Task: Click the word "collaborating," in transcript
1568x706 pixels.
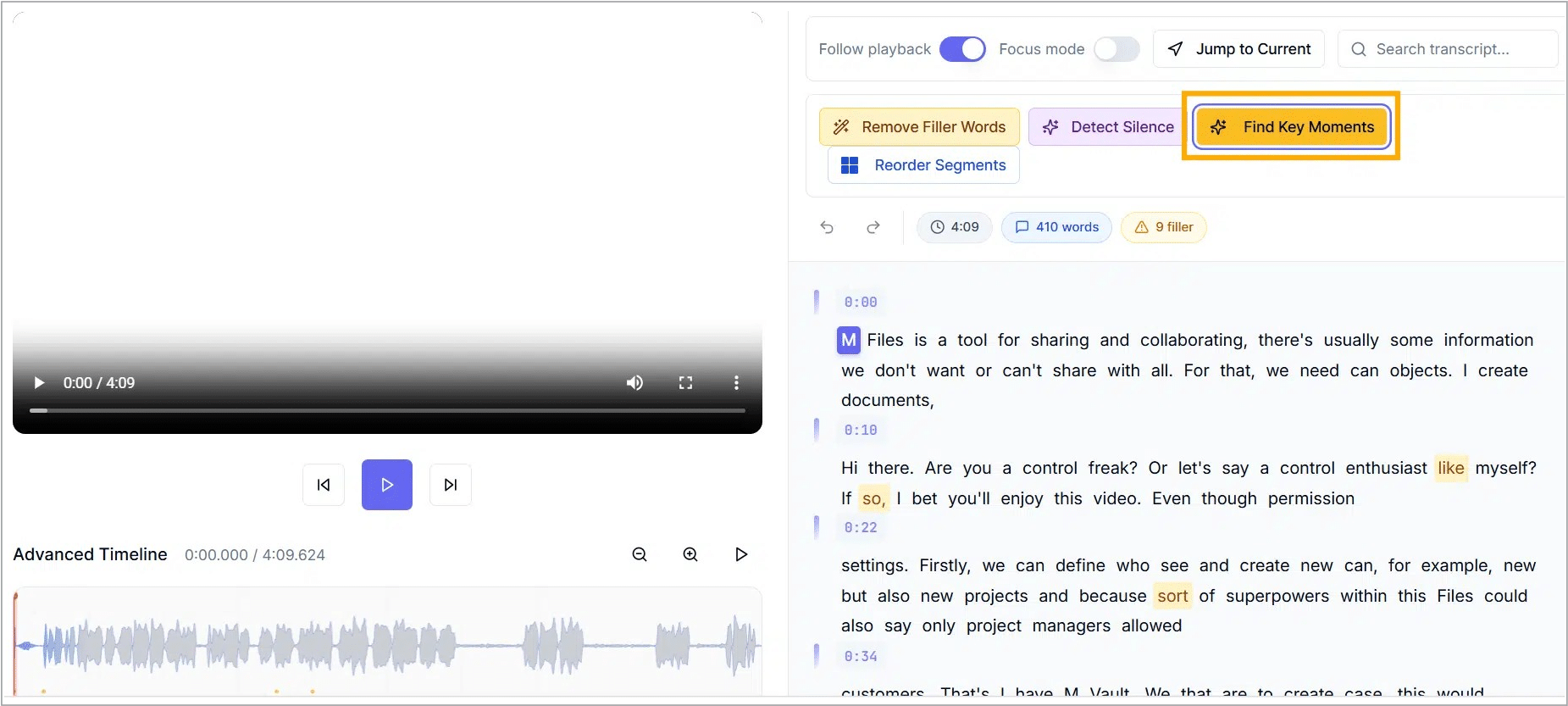Action: tap(1194, 340)
